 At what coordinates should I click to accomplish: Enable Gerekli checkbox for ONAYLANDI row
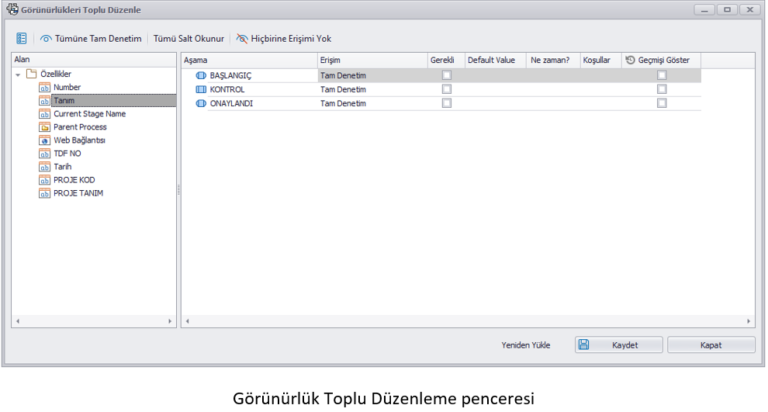pyautogui.click(x=446, y=103)
